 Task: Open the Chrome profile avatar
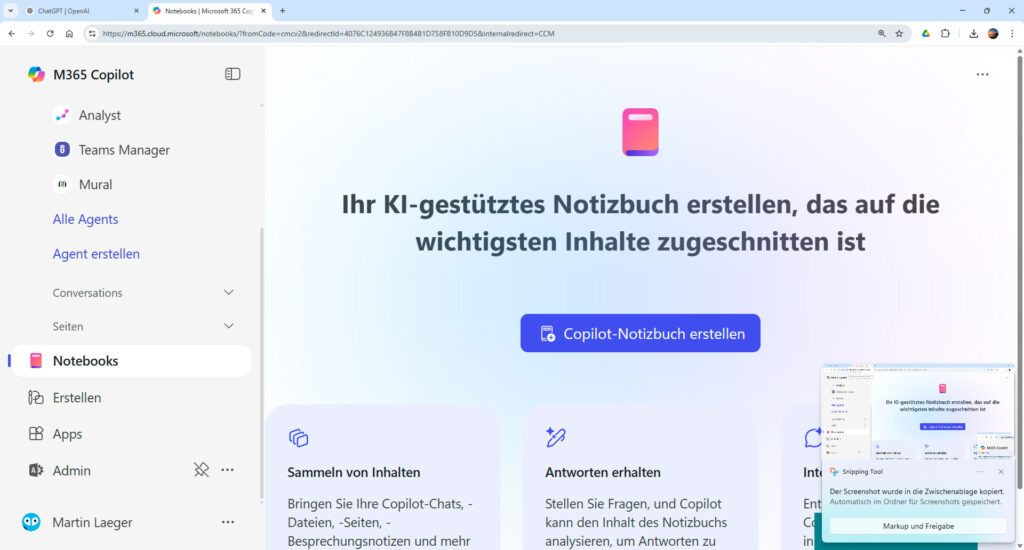(x=993, y=33)
